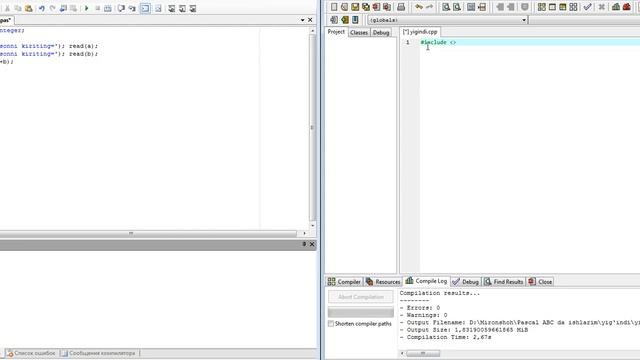The height and width of the screenshot is (360, 640).
Task: Switch to Project tab in Dev-C++
Action: point(336,32)
